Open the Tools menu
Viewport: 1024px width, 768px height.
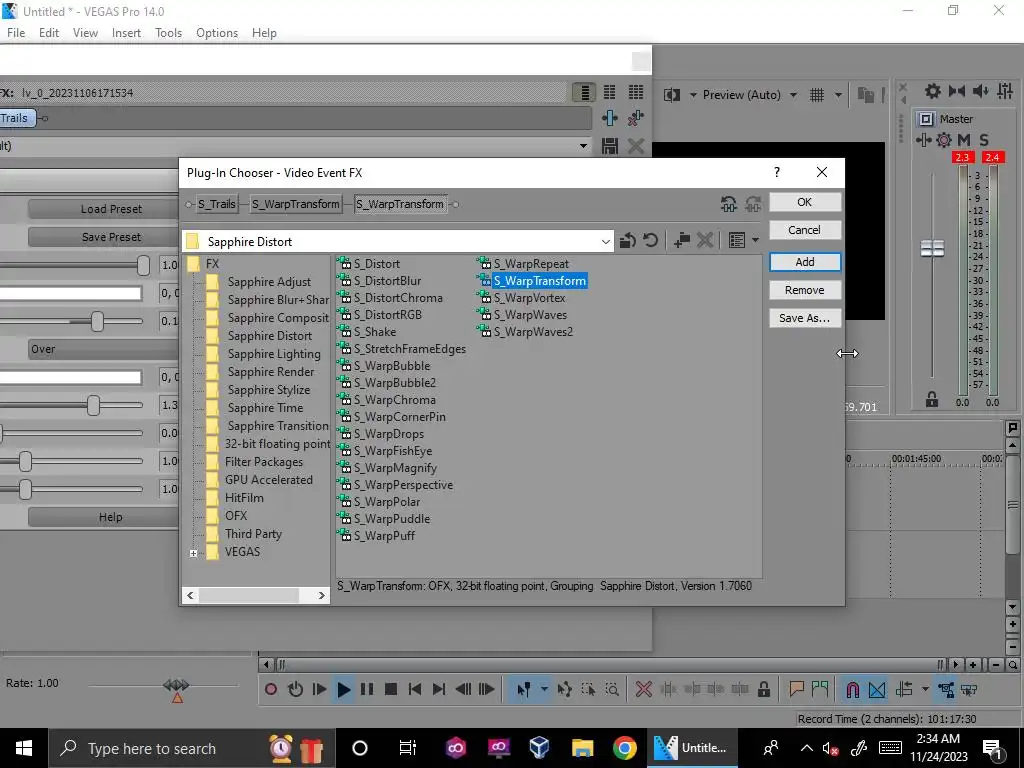[x=168, y=33]
